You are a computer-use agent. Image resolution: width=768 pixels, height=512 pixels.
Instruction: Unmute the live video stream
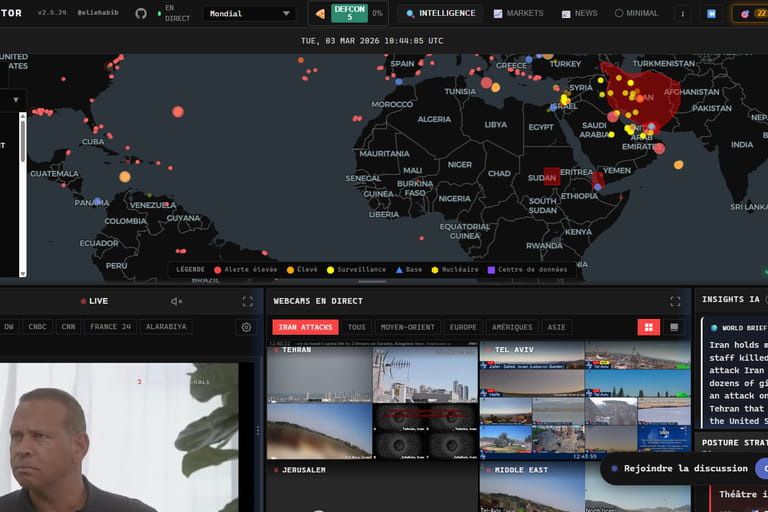177,301
